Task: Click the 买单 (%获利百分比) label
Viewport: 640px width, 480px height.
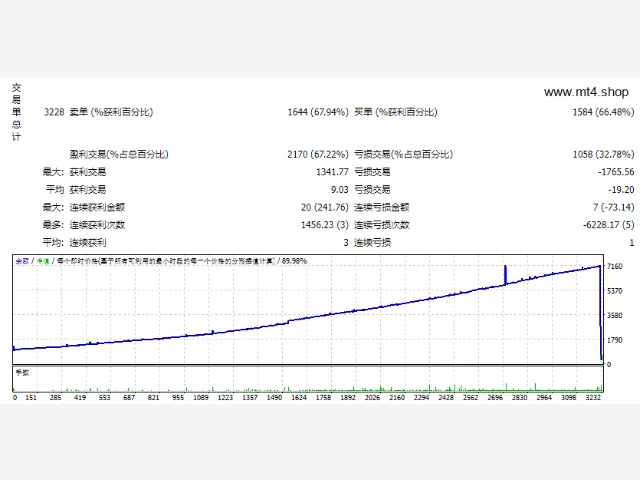Action: coord(396,112)
